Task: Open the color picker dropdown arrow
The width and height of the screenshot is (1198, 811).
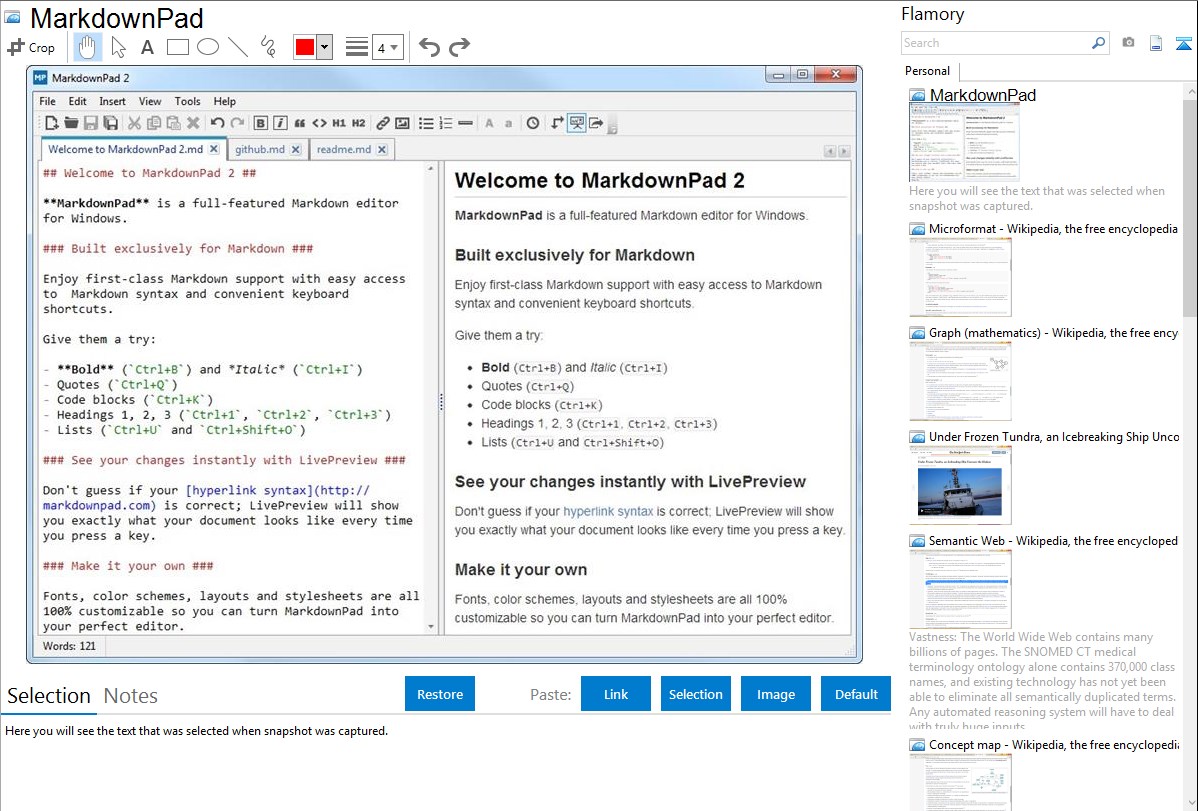Action: click(x=325, y=47)
